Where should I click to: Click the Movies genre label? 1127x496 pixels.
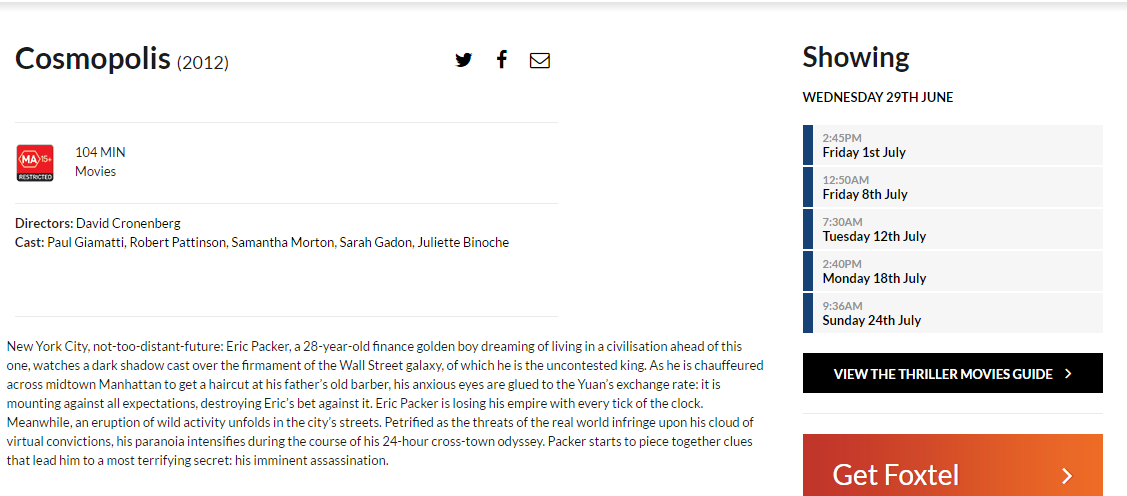point(95,171)
